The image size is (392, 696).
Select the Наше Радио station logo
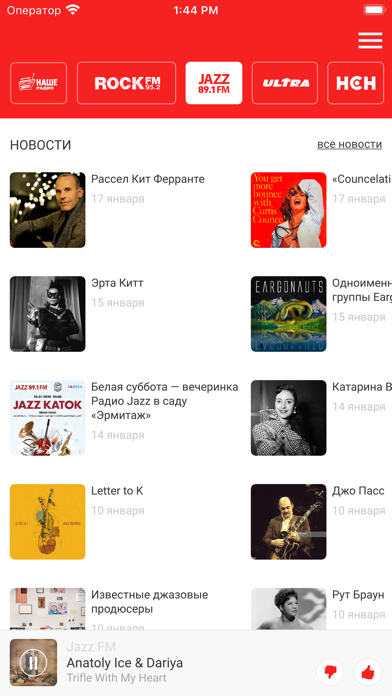[39, 83]
